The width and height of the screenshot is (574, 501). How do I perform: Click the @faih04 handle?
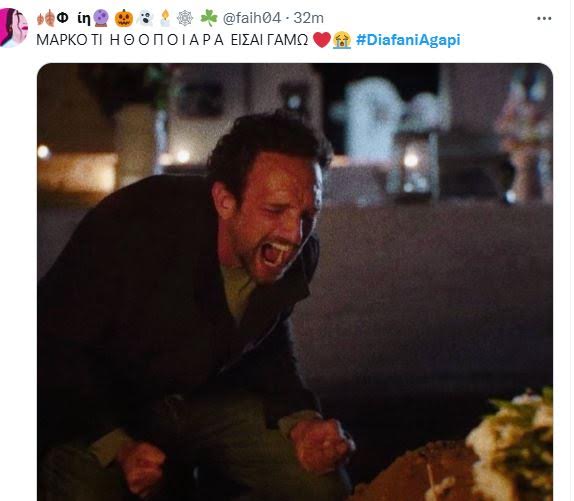click(x=252, y=18)
